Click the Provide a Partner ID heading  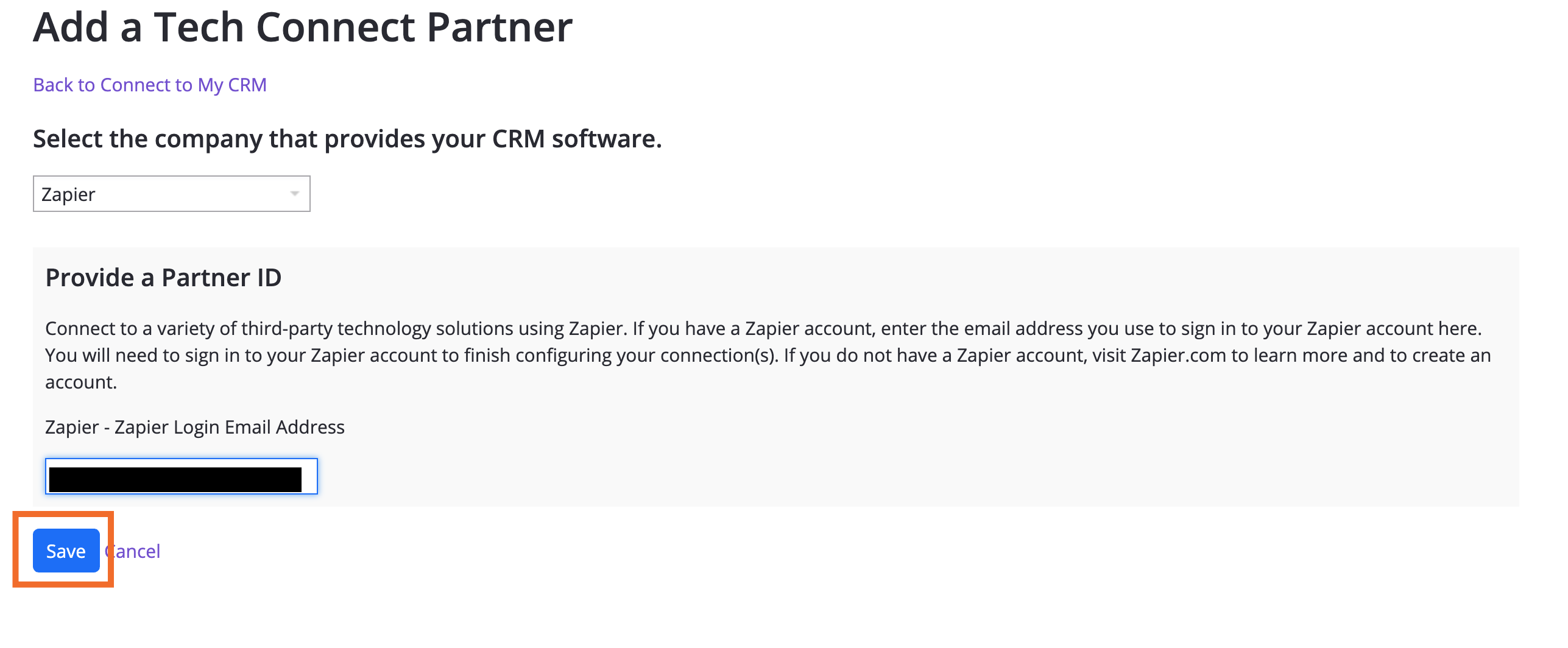163,278
